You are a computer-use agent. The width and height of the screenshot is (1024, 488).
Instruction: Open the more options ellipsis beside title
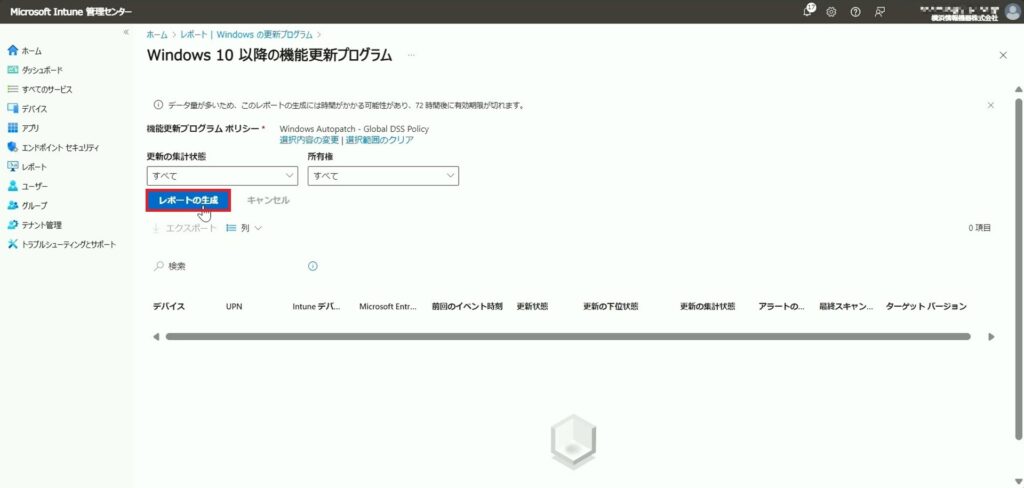coord(411,56)
